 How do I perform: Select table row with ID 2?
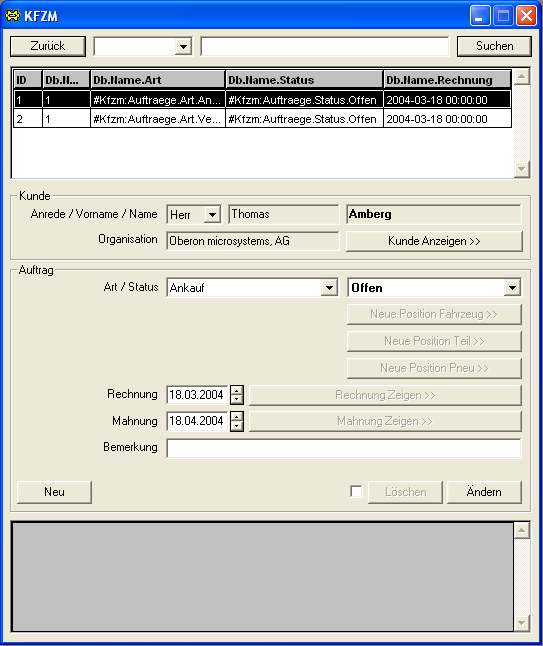click(x=262, y=119)
